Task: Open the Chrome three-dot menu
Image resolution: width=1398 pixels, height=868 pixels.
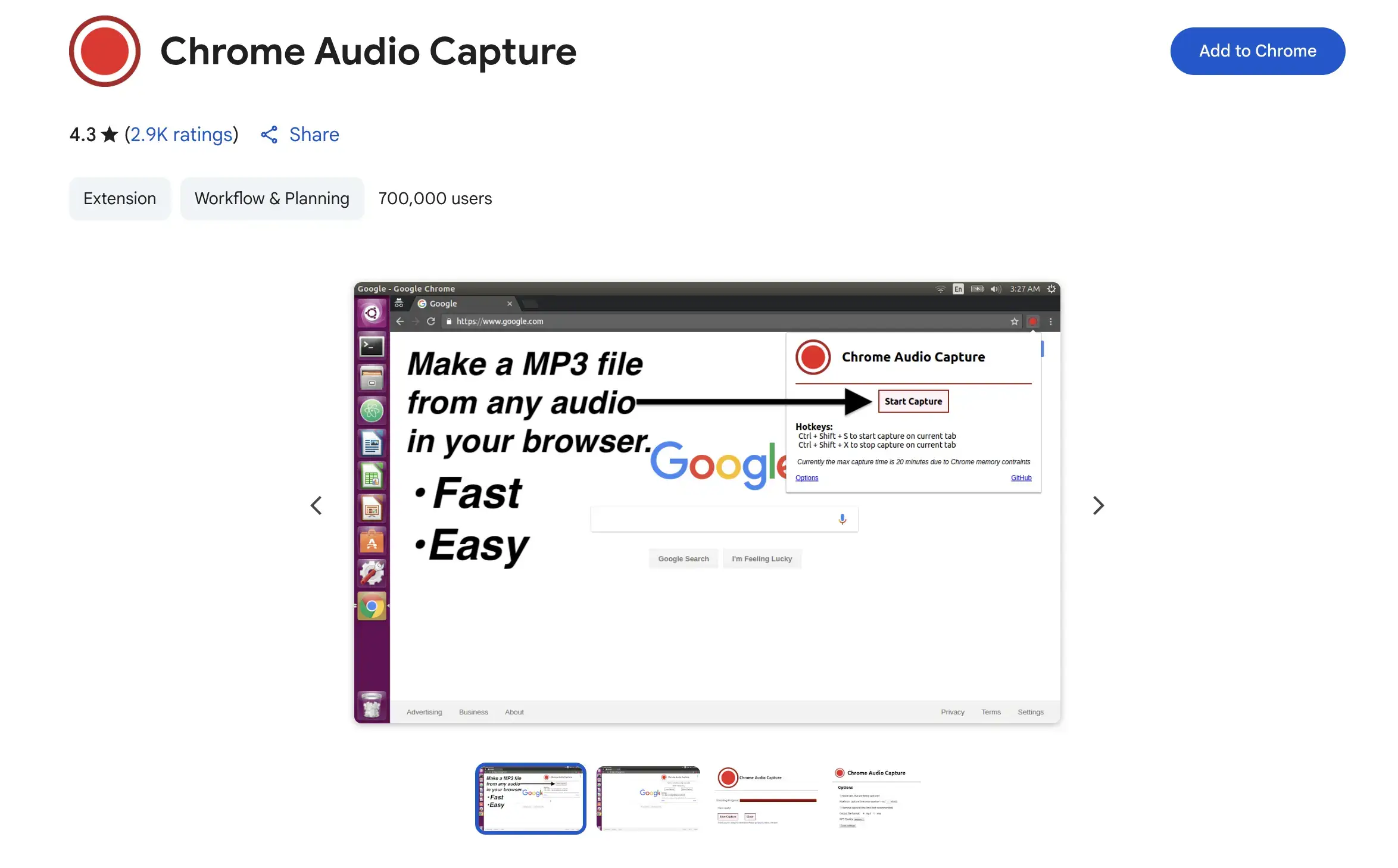Action: [1051, 321]
